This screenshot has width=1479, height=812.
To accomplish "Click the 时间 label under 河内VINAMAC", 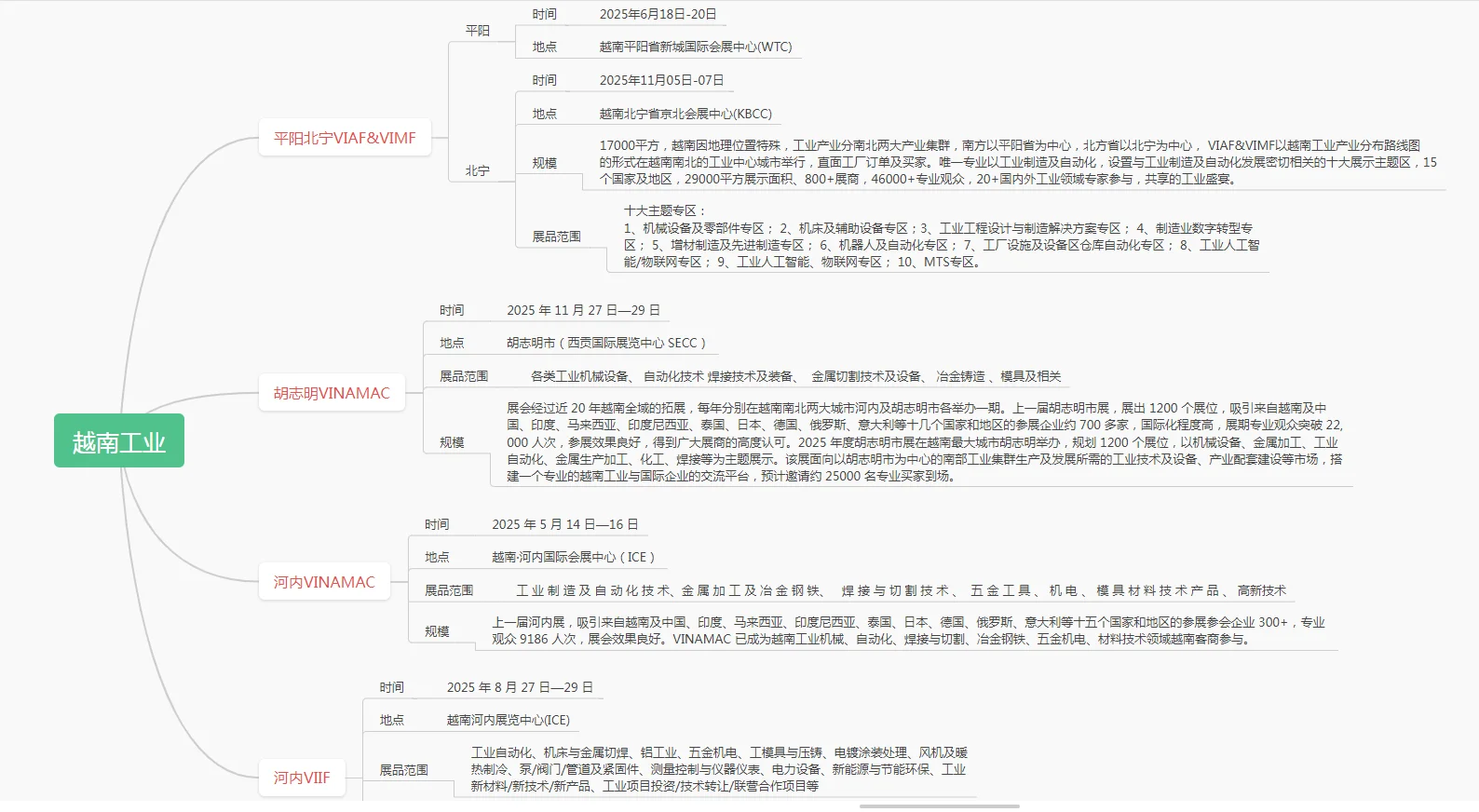I will click(x=437, y=524).
